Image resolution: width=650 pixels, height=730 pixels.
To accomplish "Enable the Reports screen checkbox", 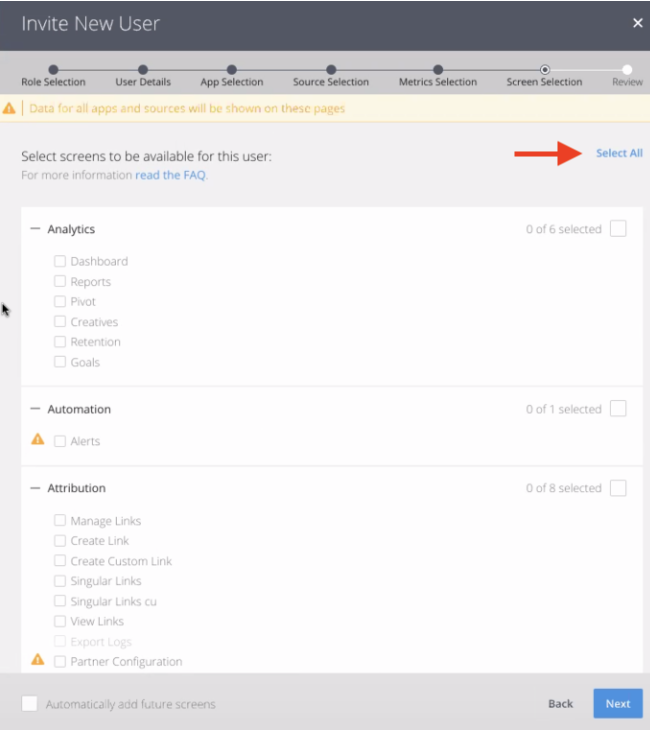I will 60,281.
